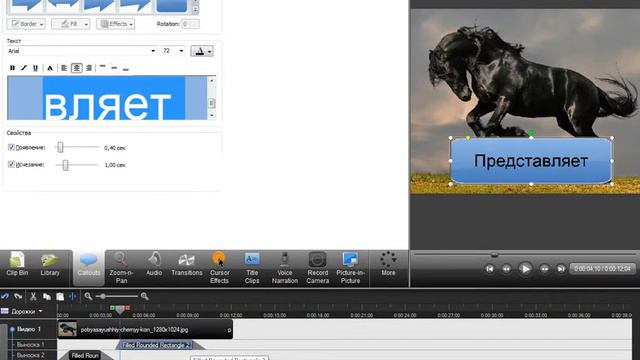Viewport: 640px width, 360px height.
Task: Zoom in the timeline
Action: click(x=144, y=296)
